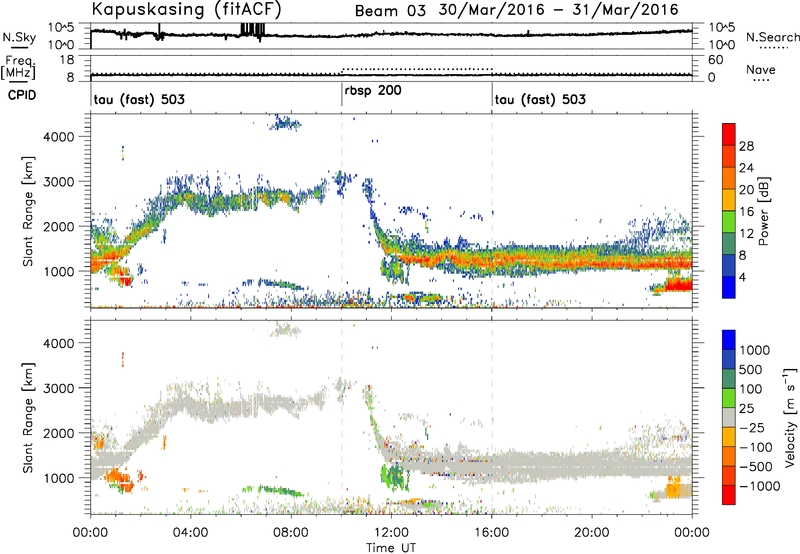Click the date range '30/Mar/2016 - 31/Mar/2016'
The height and width of the screenshot is (554, 800).
click(x=559, y=10)
